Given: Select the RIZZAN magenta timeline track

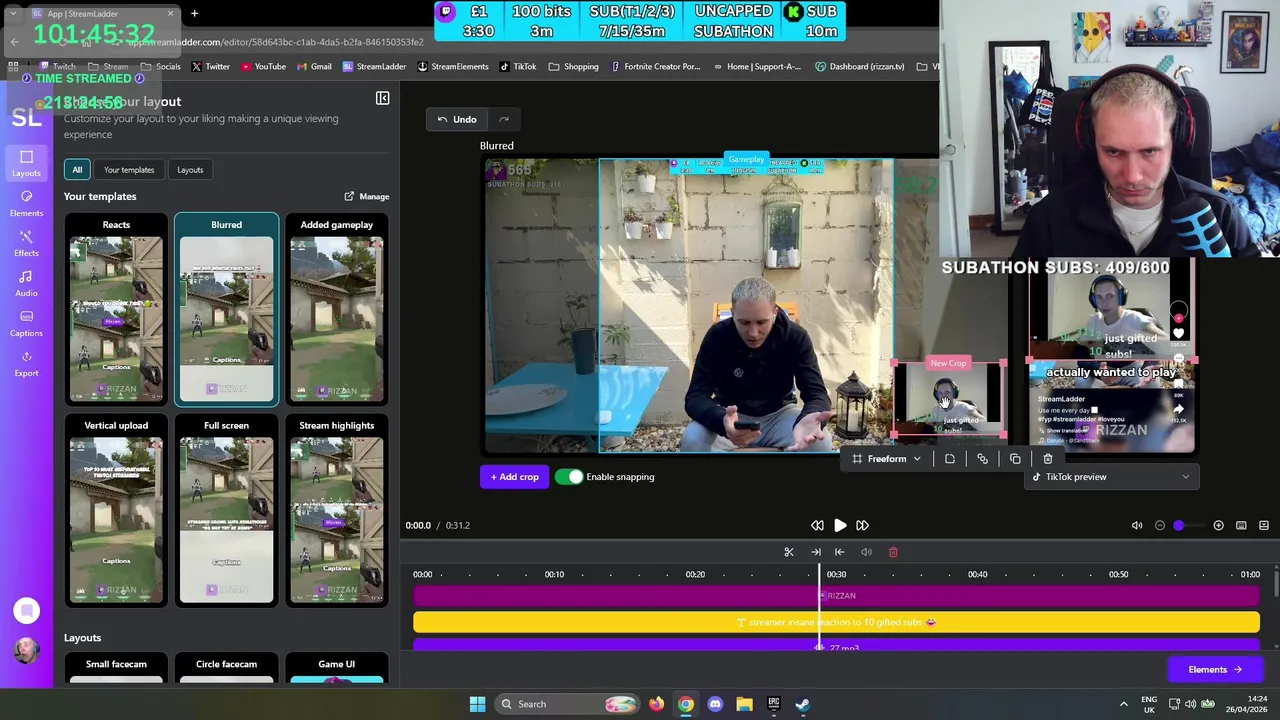Looking at the screenshot, I should click(836, 596).
